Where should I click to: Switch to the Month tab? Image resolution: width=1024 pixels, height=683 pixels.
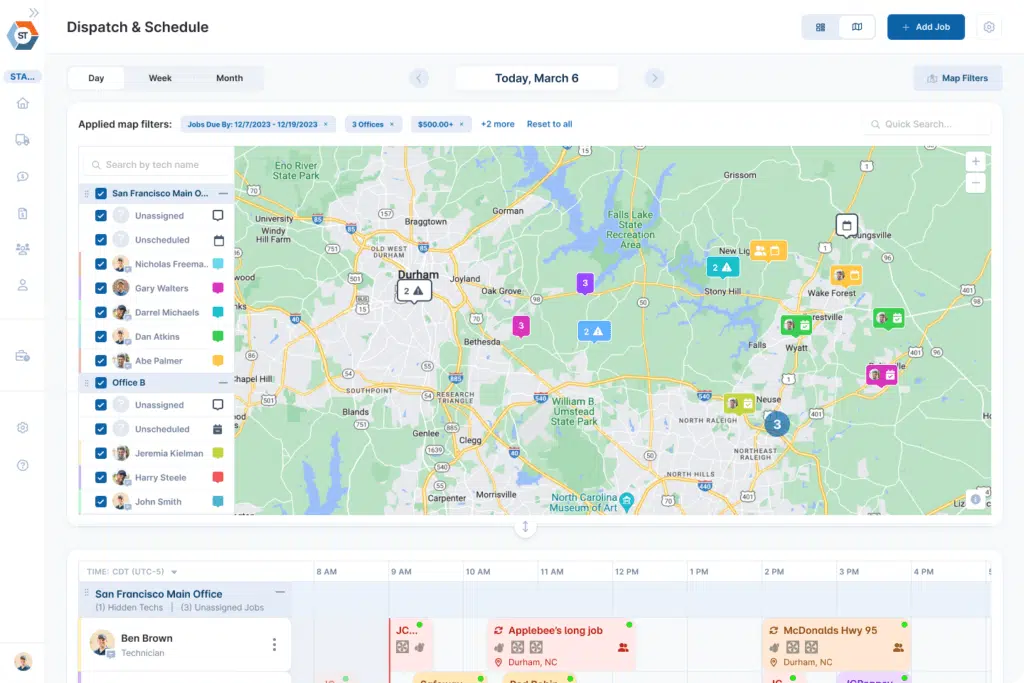click(x=229, y=78)
